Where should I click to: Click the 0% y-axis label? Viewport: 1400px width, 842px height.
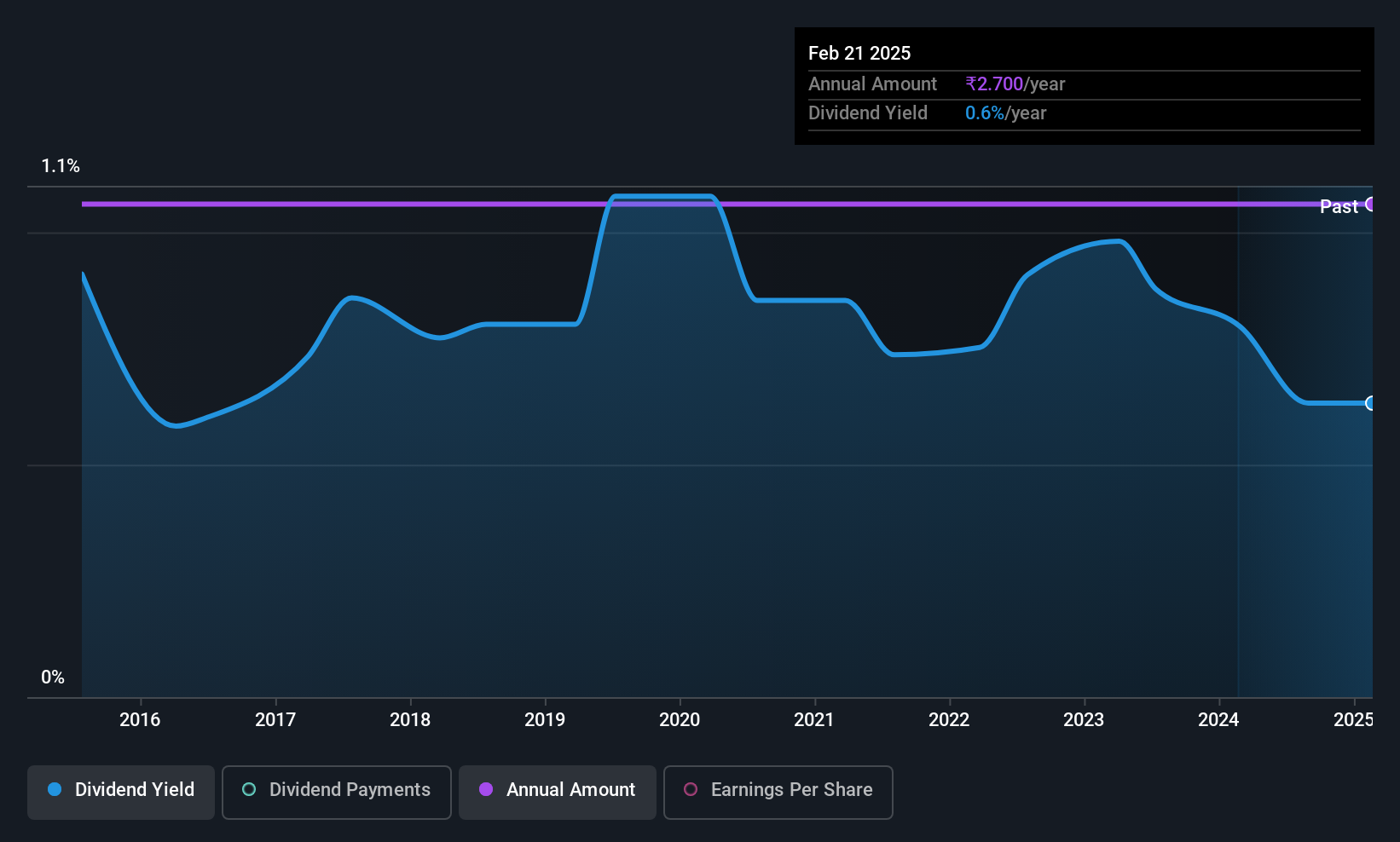[53, 678]
